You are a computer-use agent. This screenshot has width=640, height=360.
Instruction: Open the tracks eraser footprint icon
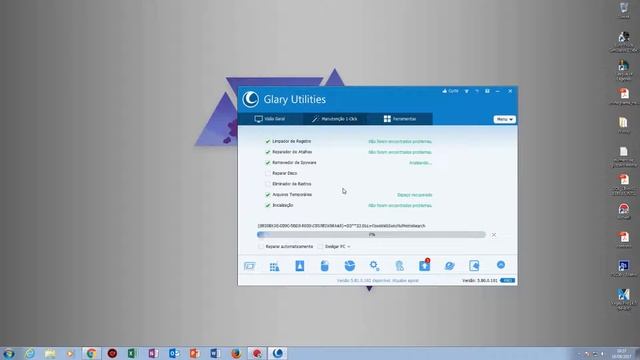tap(399, 266)
